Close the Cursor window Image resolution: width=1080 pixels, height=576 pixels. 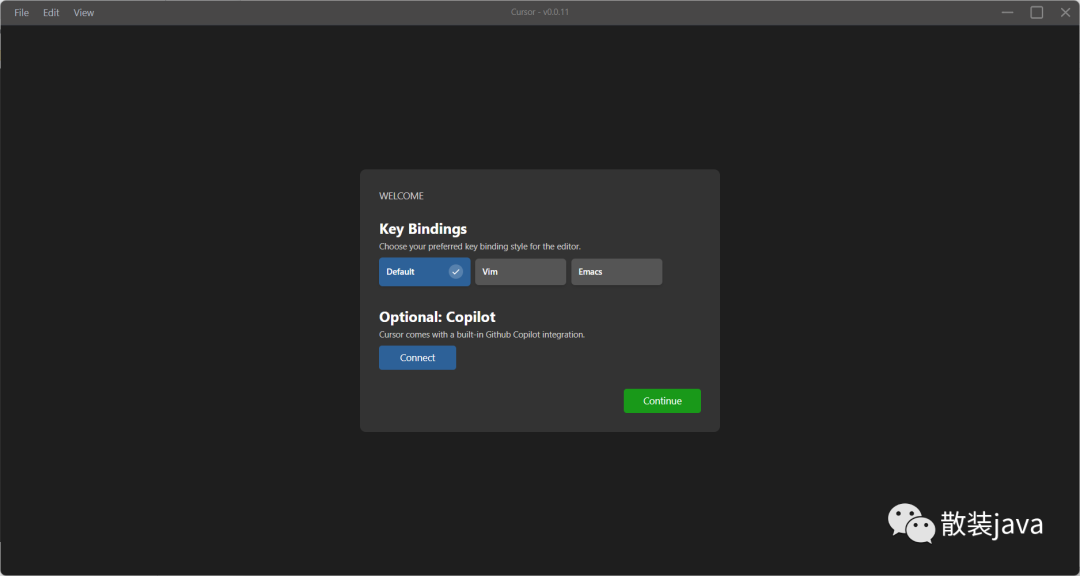point(1065,12)
